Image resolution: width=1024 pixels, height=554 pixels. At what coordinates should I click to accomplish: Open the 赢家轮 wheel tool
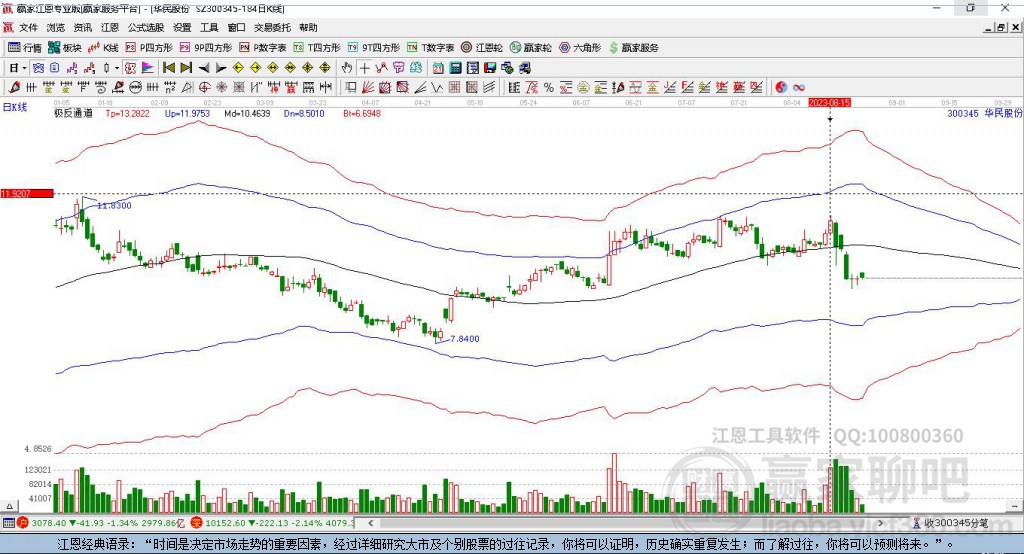click(530, 48)
